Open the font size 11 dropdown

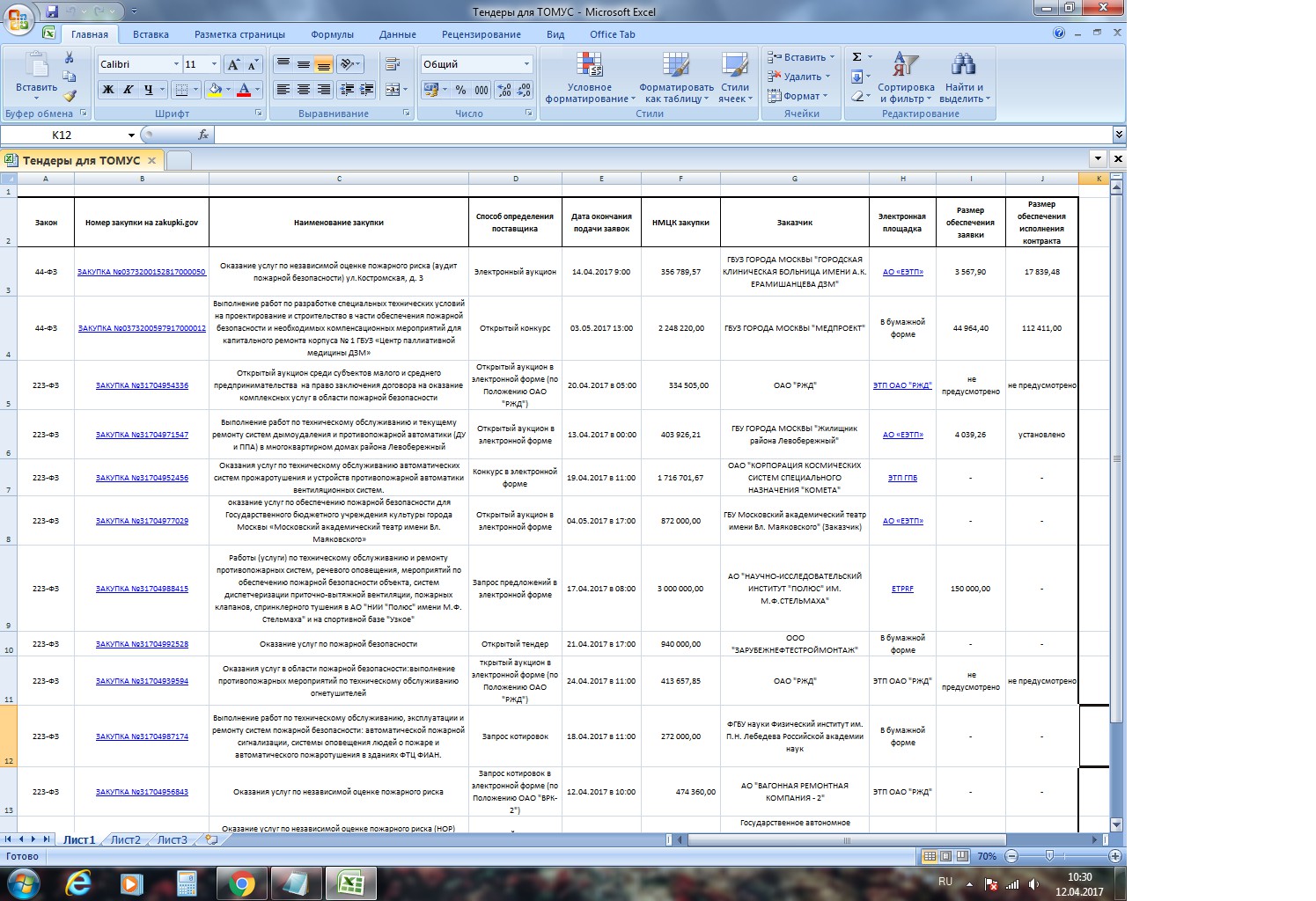pos(213,64)
